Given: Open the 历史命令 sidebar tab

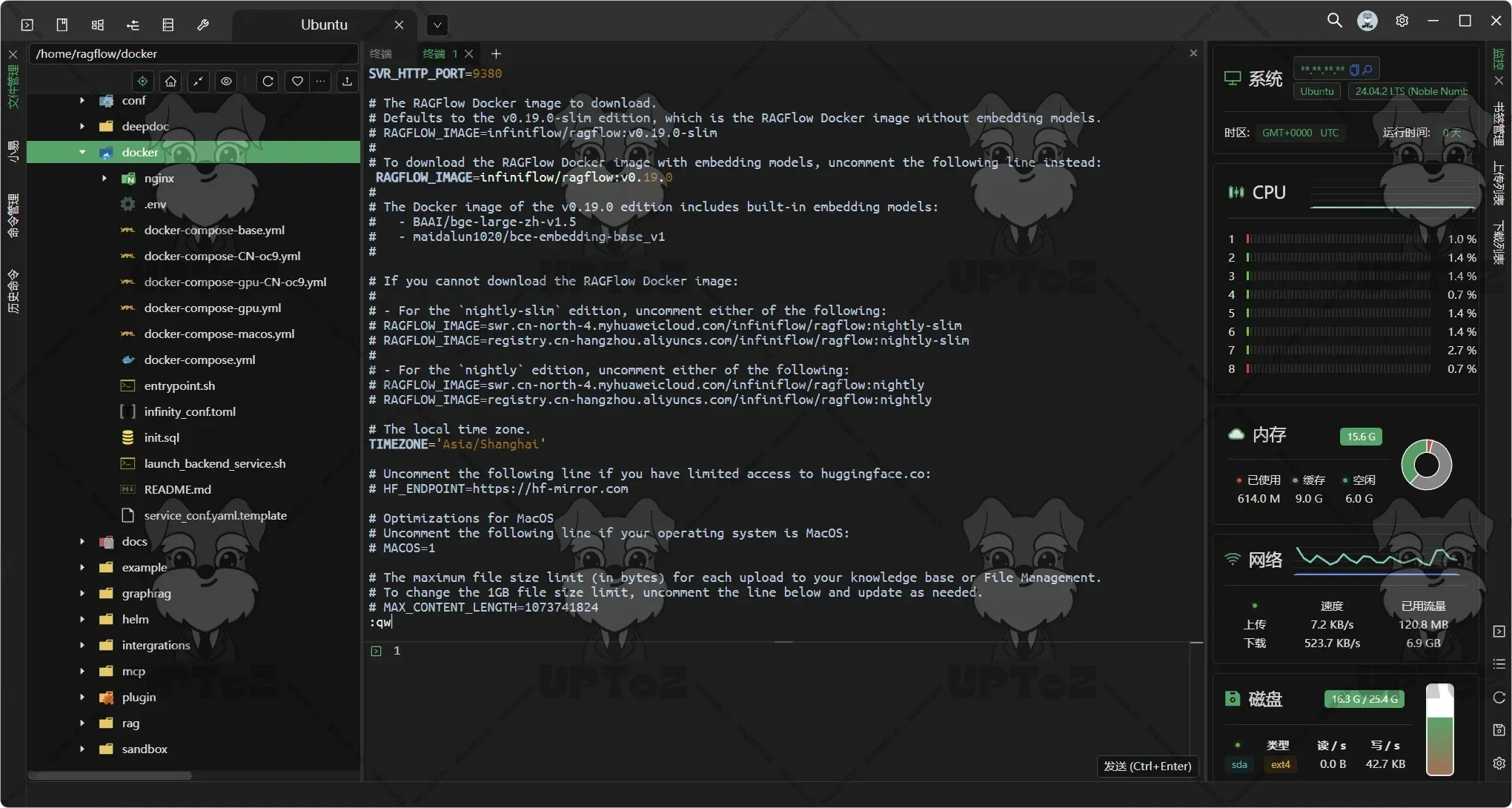Looking at the screenshot, I should 13,291.
